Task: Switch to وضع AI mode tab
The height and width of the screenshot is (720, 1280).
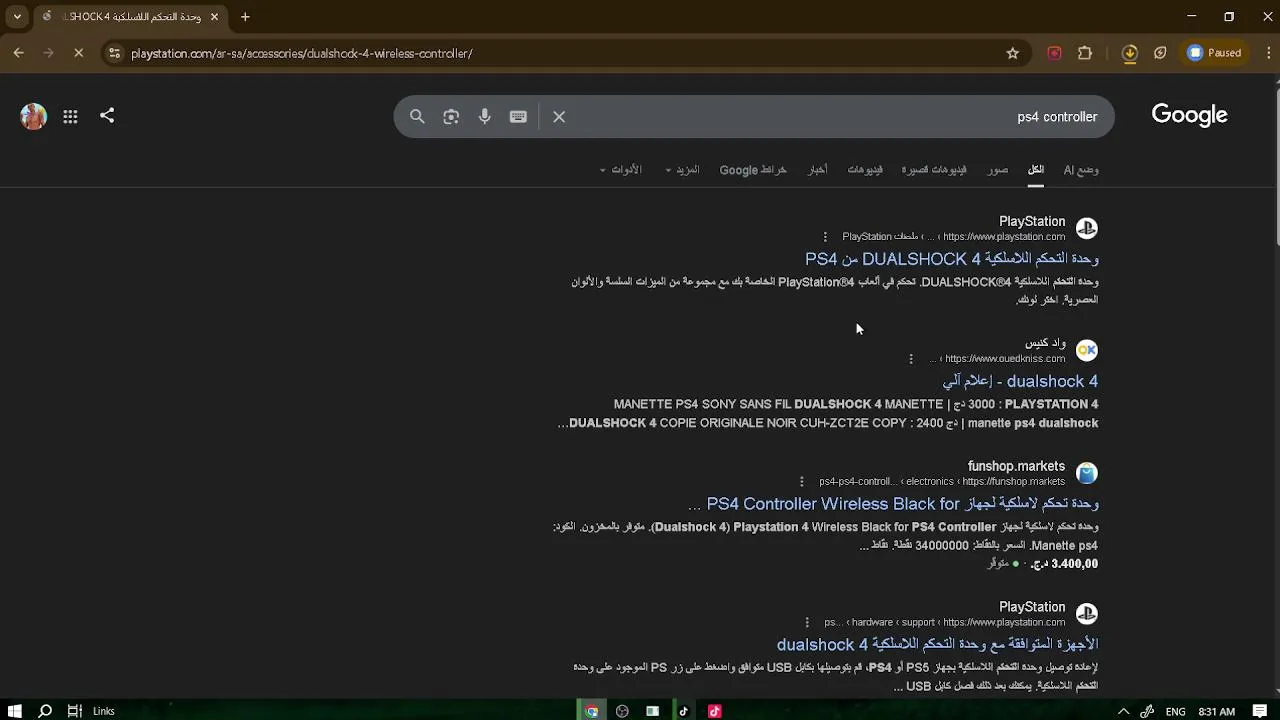Action: click(1081, 170)
